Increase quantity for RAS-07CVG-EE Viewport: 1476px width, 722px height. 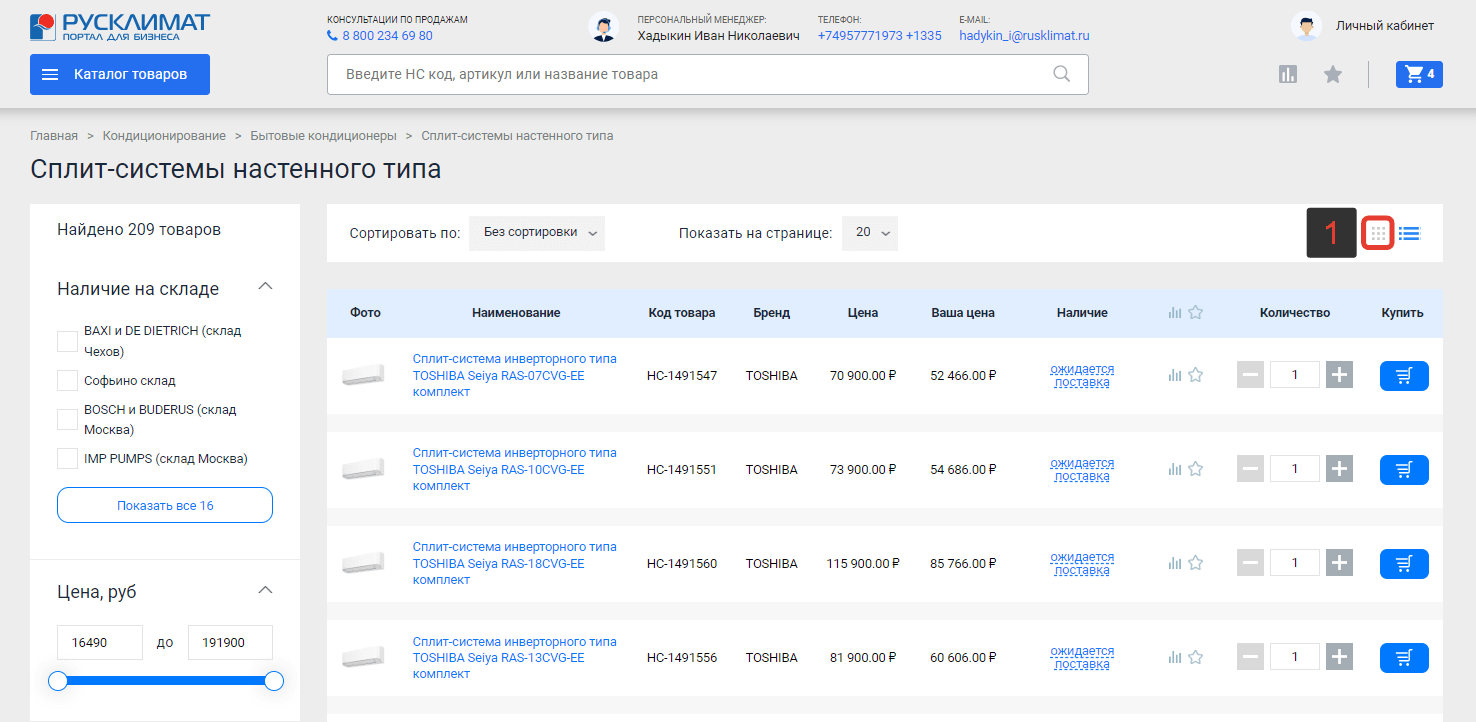point(1339,375)
